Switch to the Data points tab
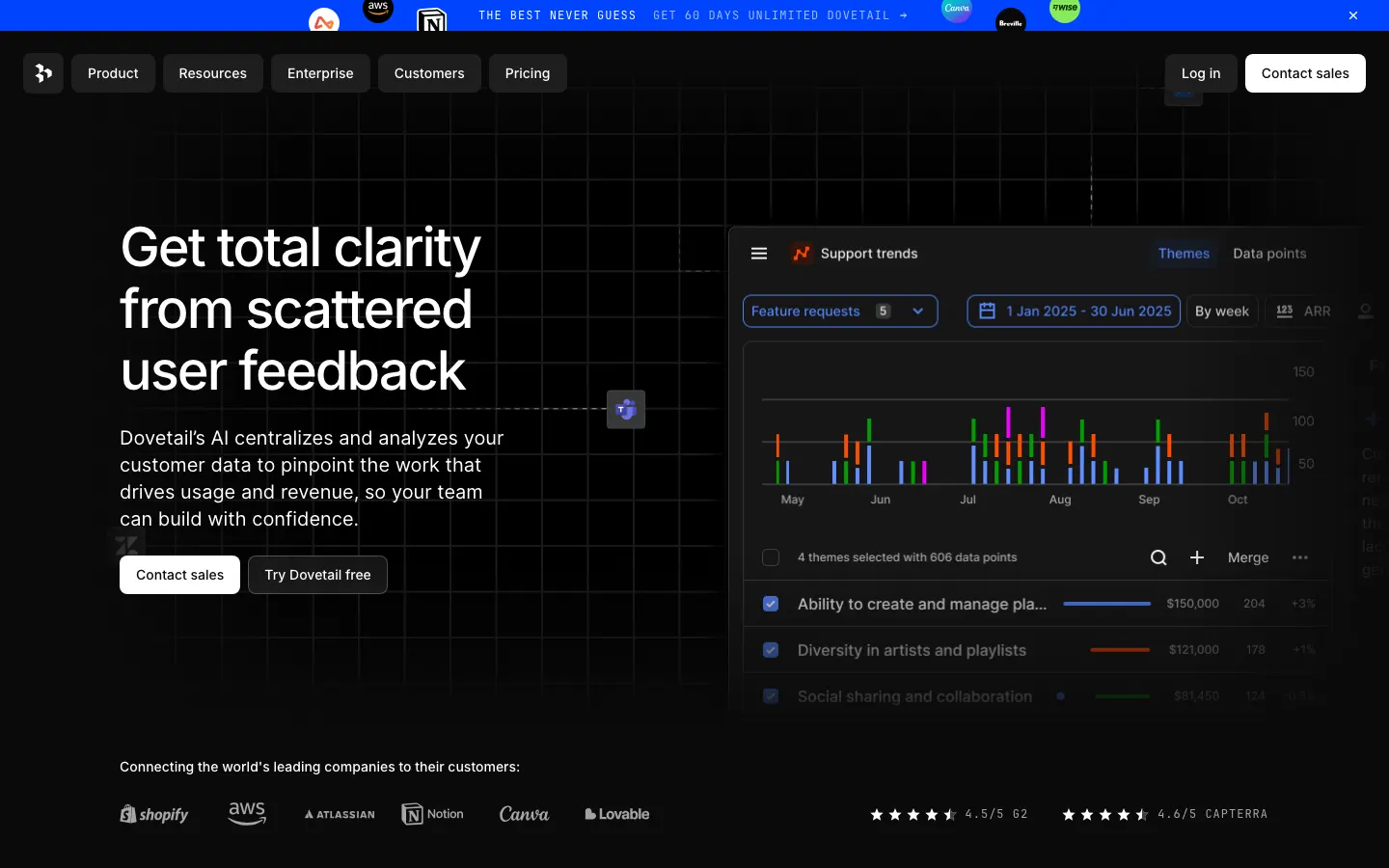1389x868 pixels. click(1269, 254)
